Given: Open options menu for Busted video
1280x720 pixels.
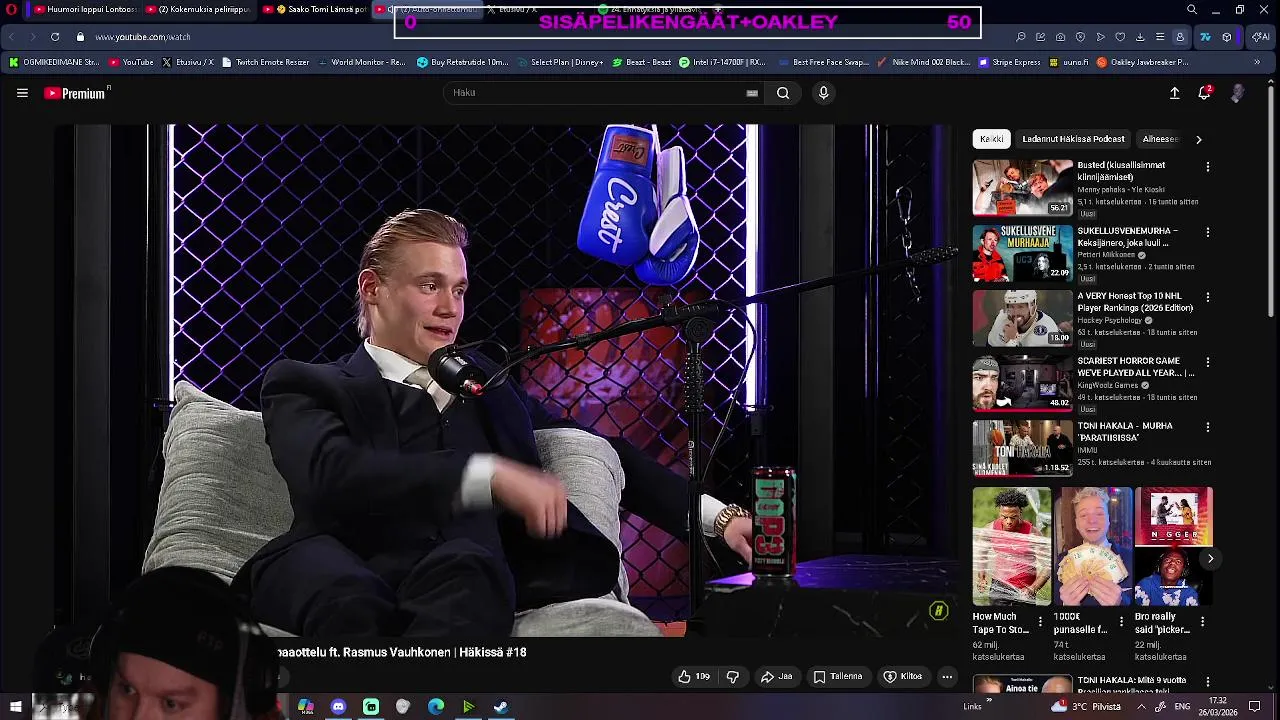Looking at the screenshot, I should 1208,167.
